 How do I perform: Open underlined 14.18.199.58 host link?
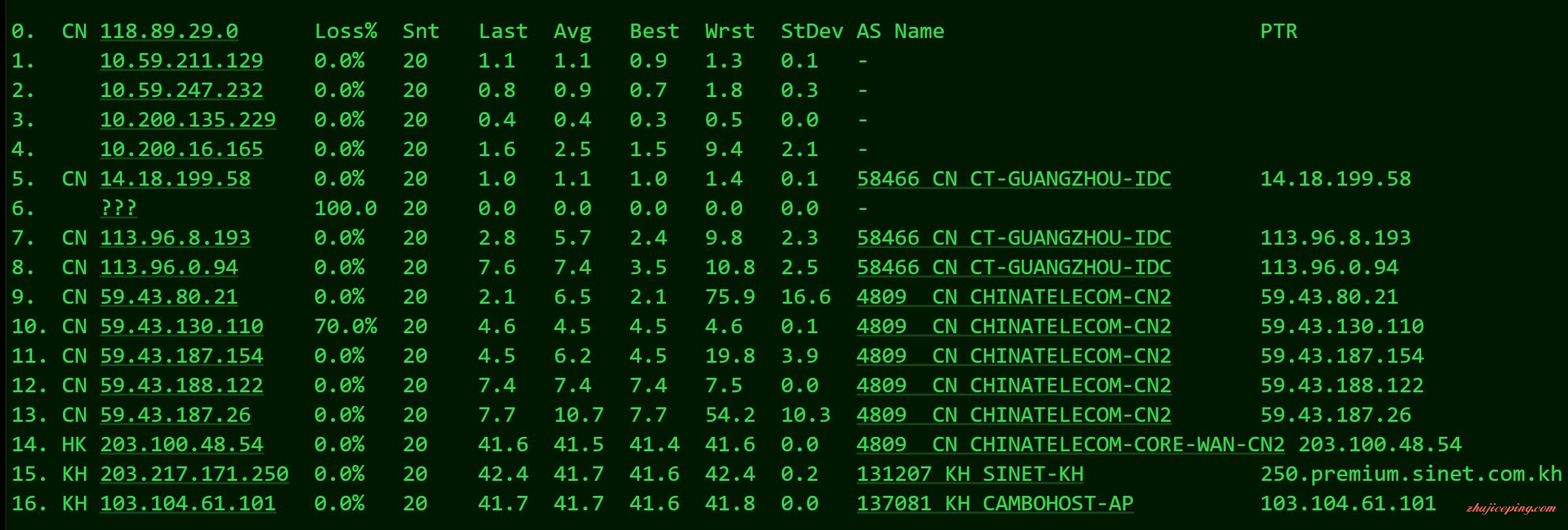[175, 179]
